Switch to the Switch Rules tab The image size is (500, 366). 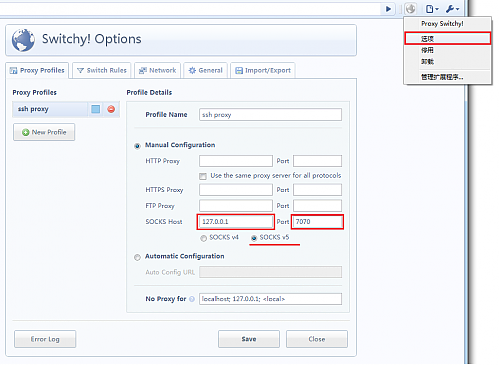102,70
